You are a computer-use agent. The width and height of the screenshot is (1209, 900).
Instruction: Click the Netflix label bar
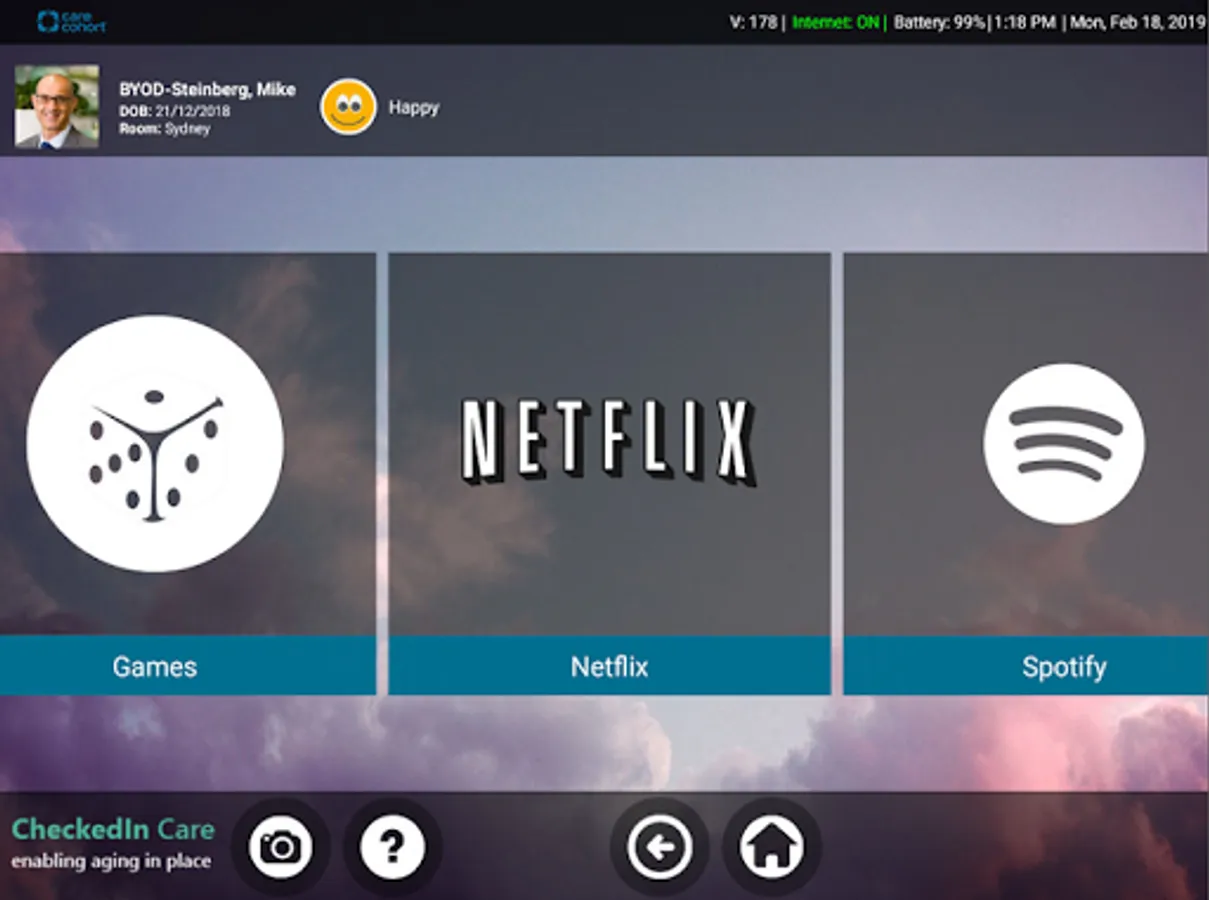(x=609, y=666)
